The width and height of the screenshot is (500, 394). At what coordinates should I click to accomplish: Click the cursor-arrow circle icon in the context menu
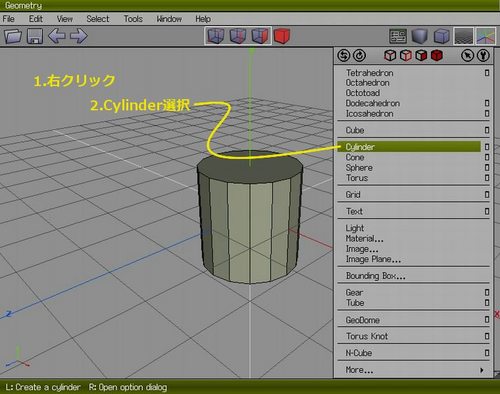coord(467,56)
